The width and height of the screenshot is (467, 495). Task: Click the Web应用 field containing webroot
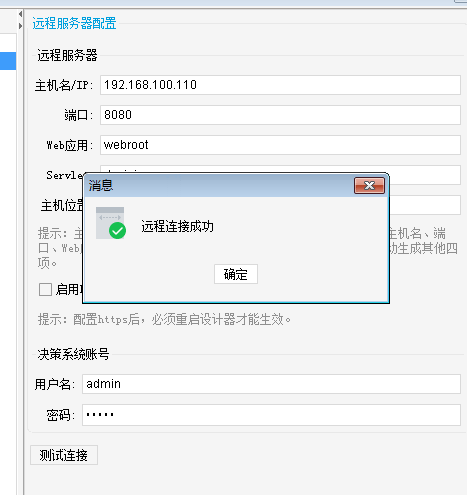280,145
